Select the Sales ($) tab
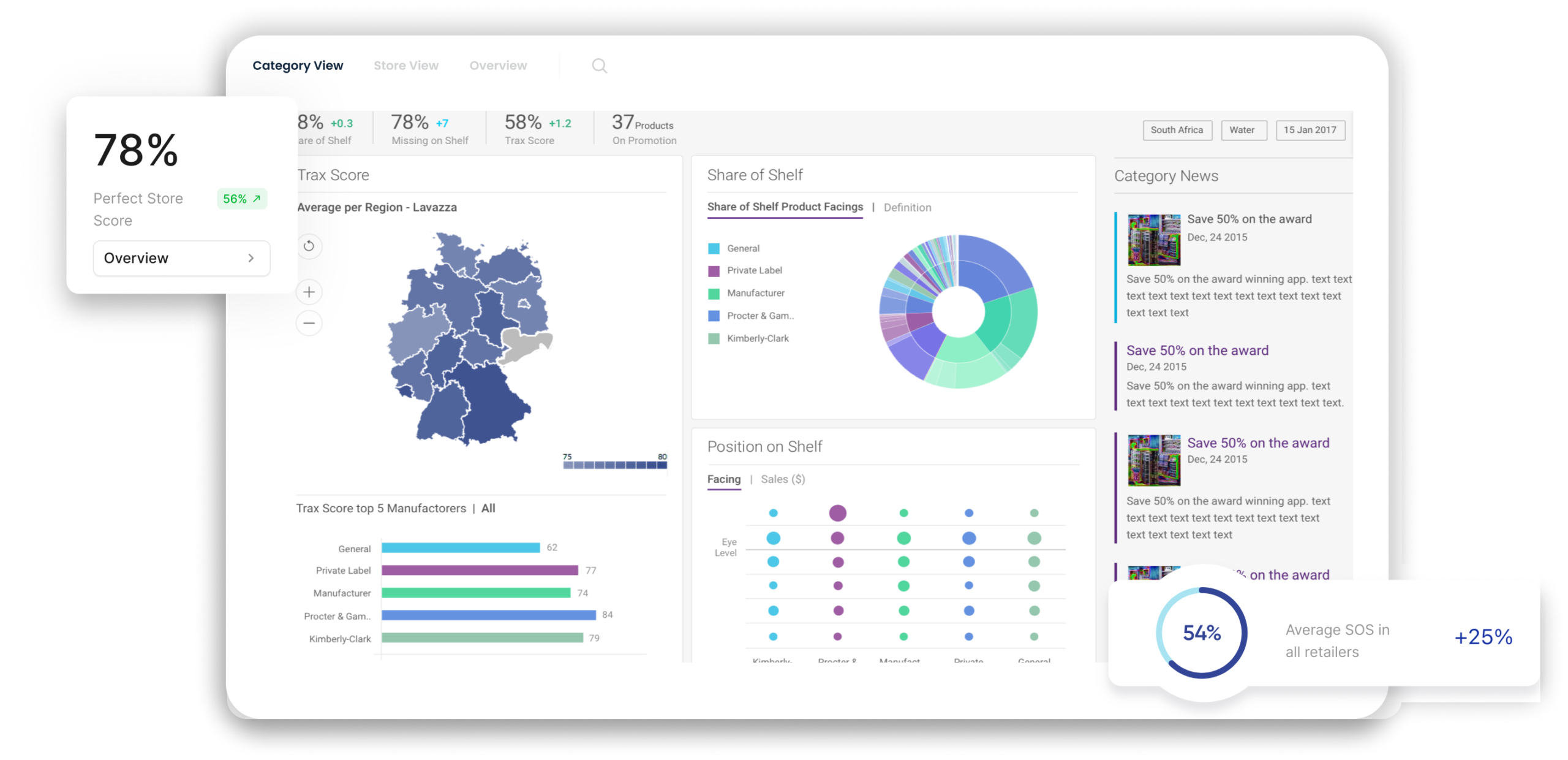Screen dimensions: 1568x760 (783, 479)
